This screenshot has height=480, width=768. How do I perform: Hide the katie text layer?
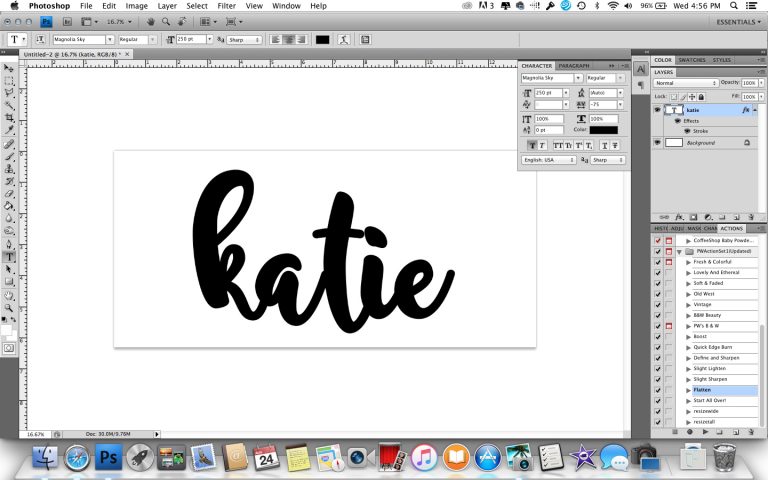point(657,110)
